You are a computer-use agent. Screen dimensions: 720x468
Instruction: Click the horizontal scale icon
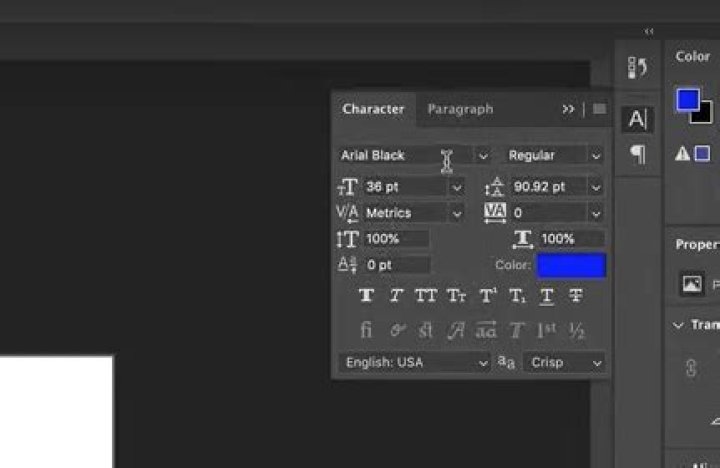pos(523,239)
